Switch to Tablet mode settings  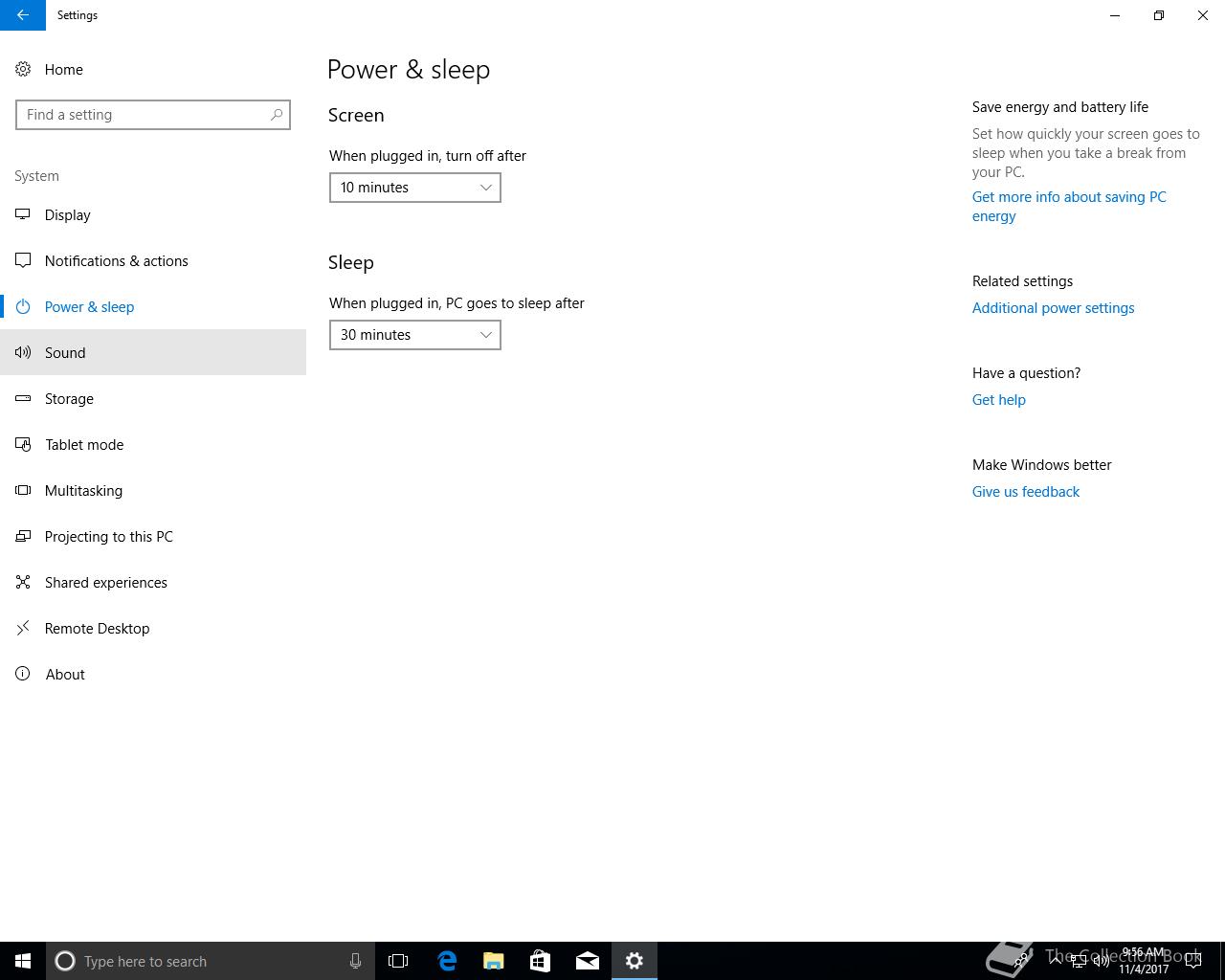pos(153,444)
